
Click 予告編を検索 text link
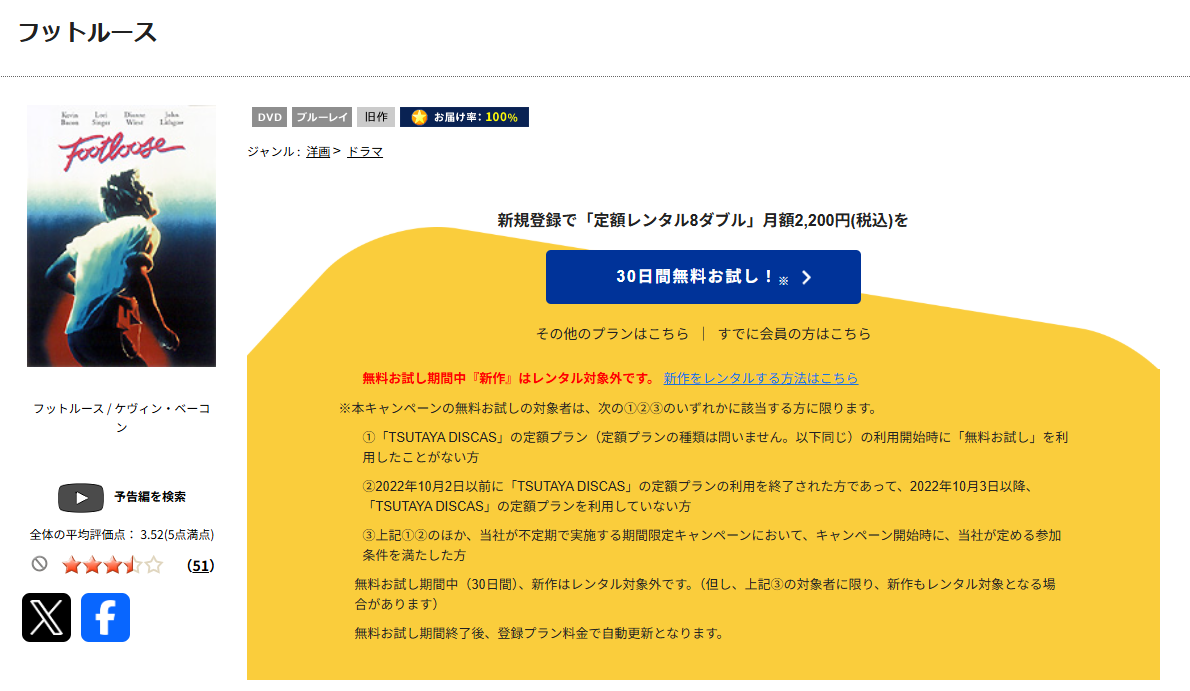(150, 497)
